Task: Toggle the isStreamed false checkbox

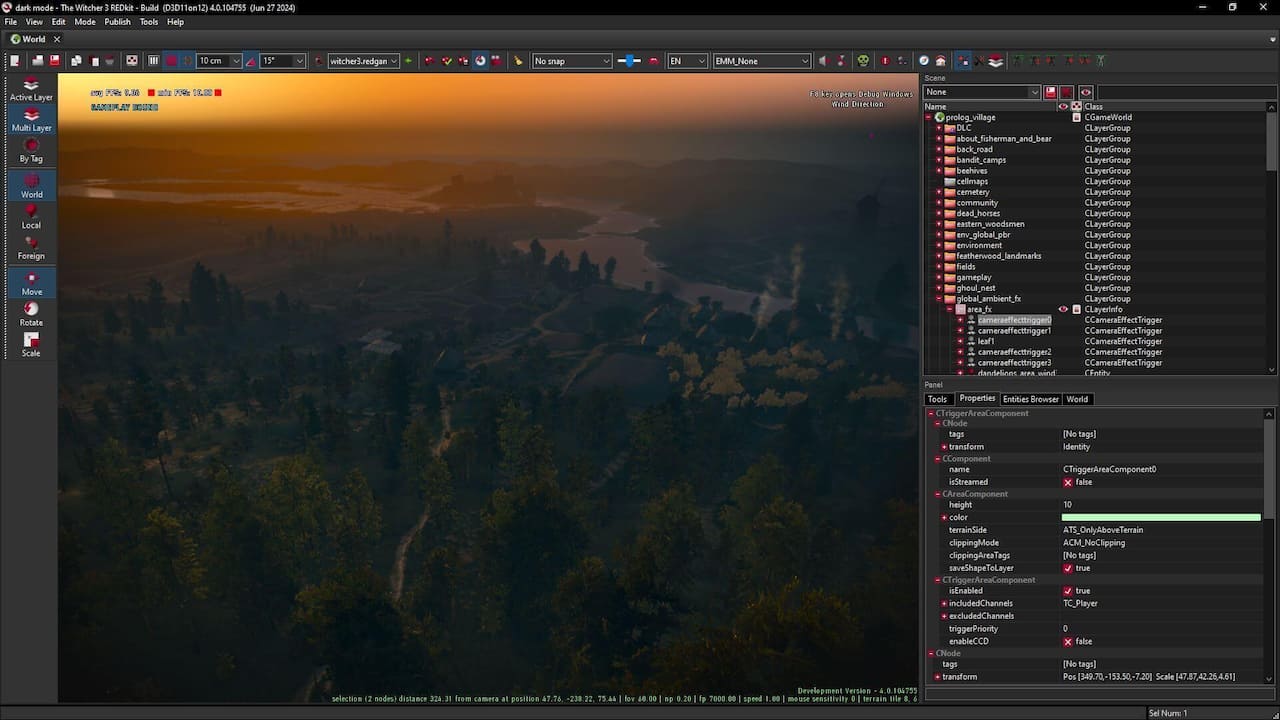Action: click(1068, 482)
